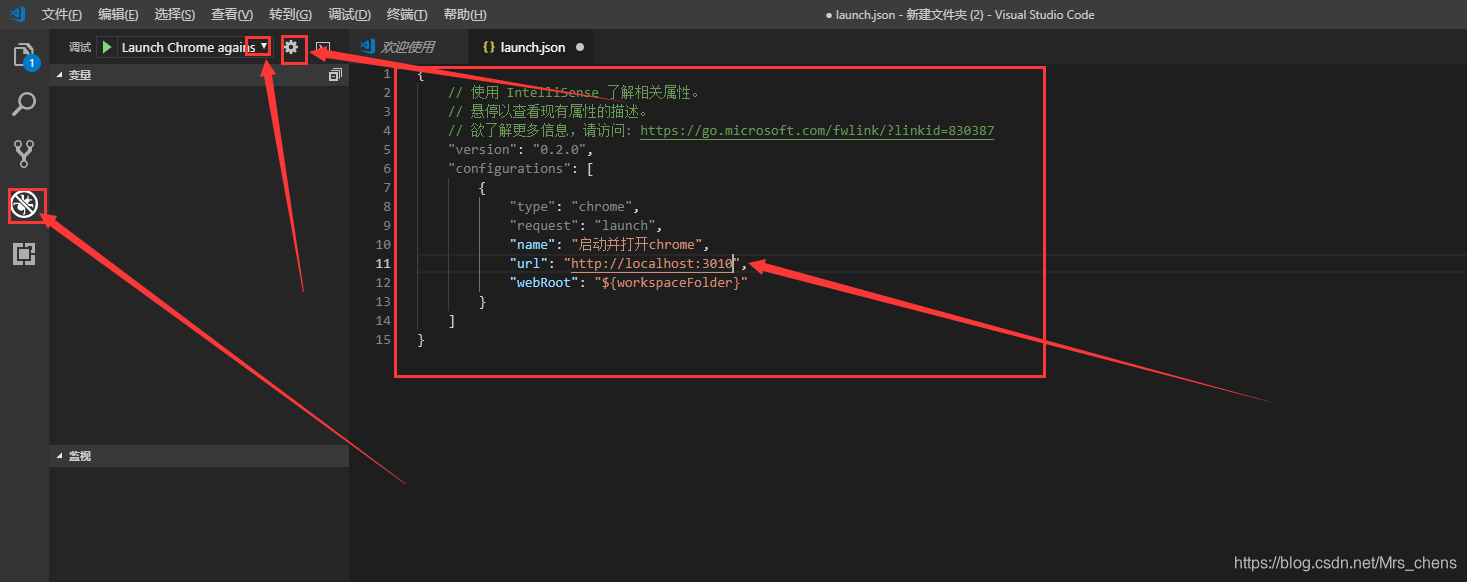
Task: Start debugging with the green play button
Action: pos(106,46)
